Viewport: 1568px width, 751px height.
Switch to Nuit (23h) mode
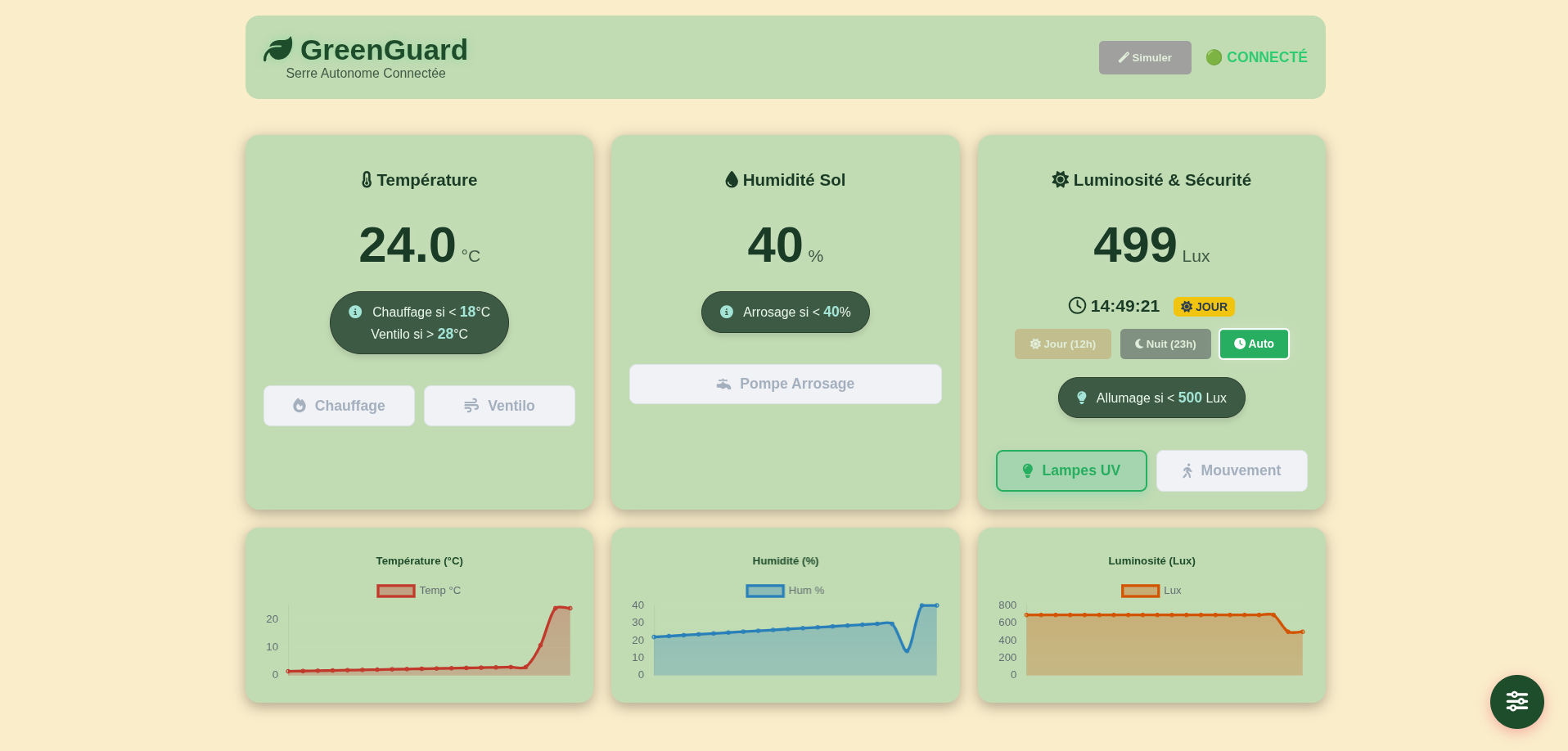tap(1165, 344)
